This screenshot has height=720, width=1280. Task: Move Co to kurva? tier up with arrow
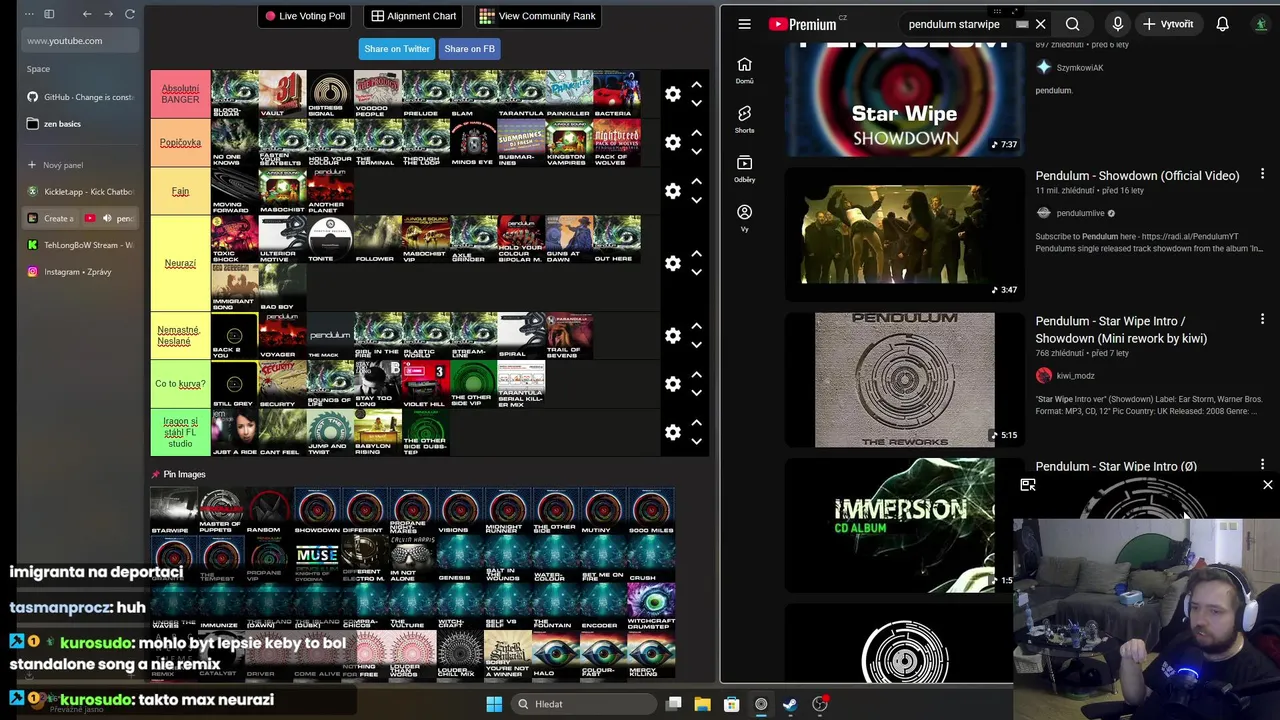coord(696,375)
